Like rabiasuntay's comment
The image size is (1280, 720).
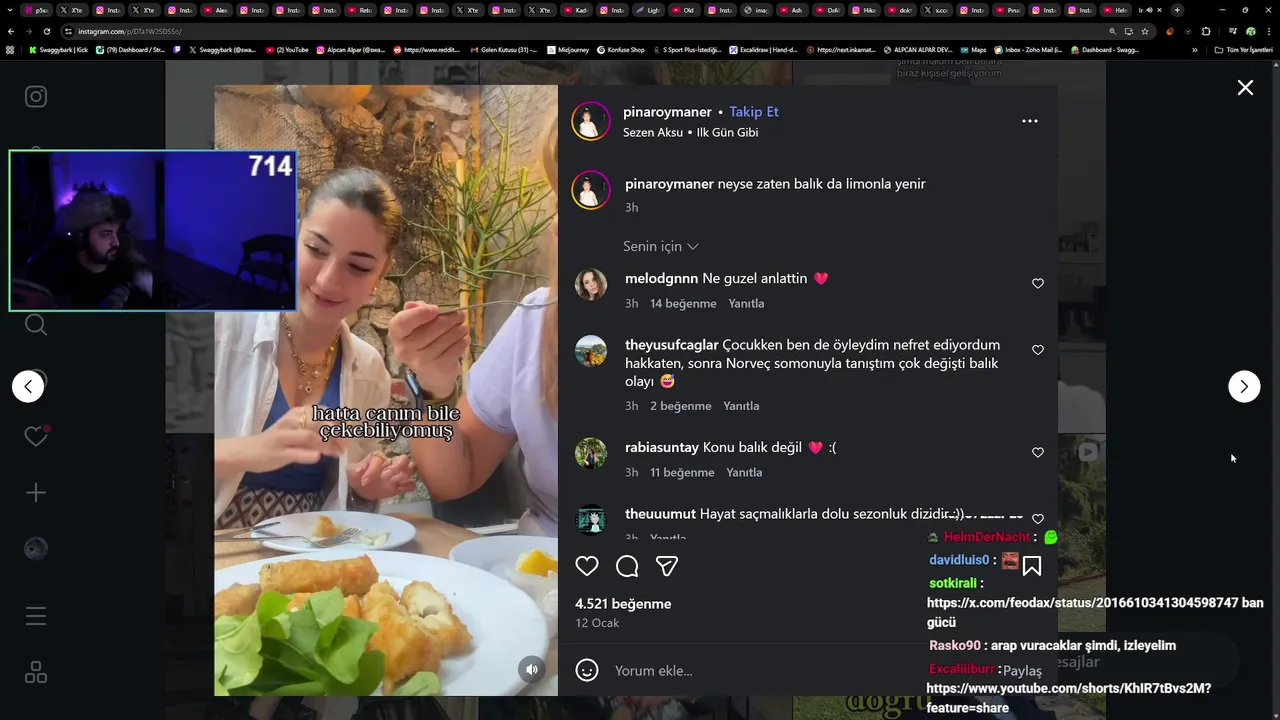1038,453
